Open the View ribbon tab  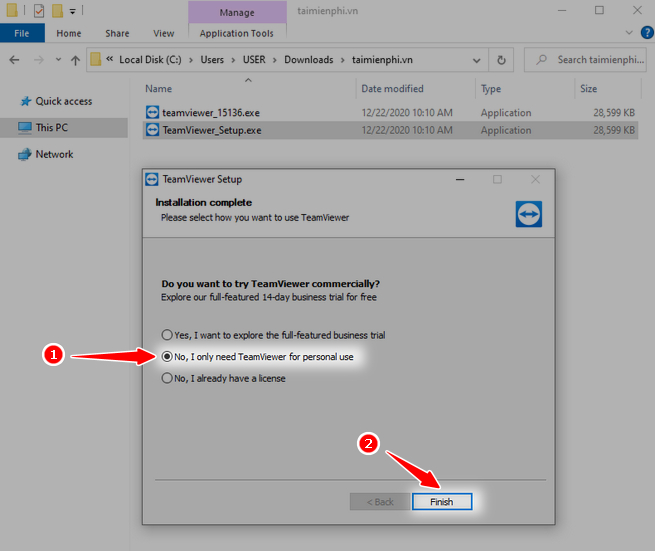(163, 33)
